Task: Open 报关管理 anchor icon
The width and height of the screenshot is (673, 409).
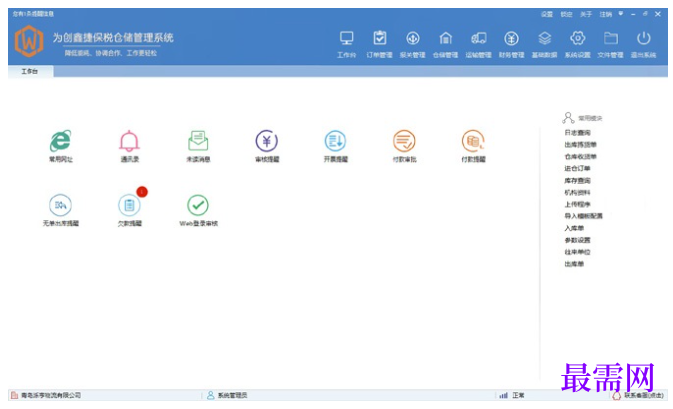Action: click(x=412, y=39)
